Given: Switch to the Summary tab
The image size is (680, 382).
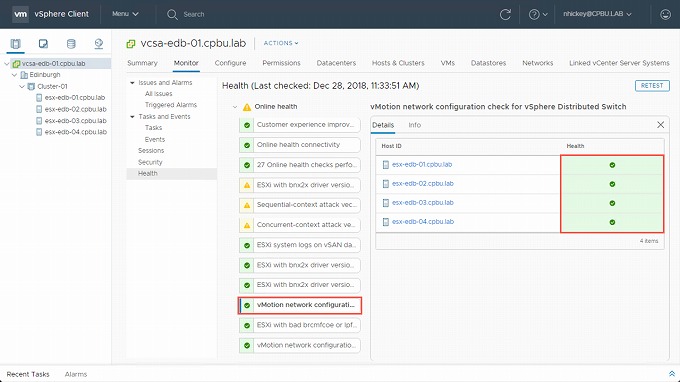Looking at the screenshot, I should point(142,63).
